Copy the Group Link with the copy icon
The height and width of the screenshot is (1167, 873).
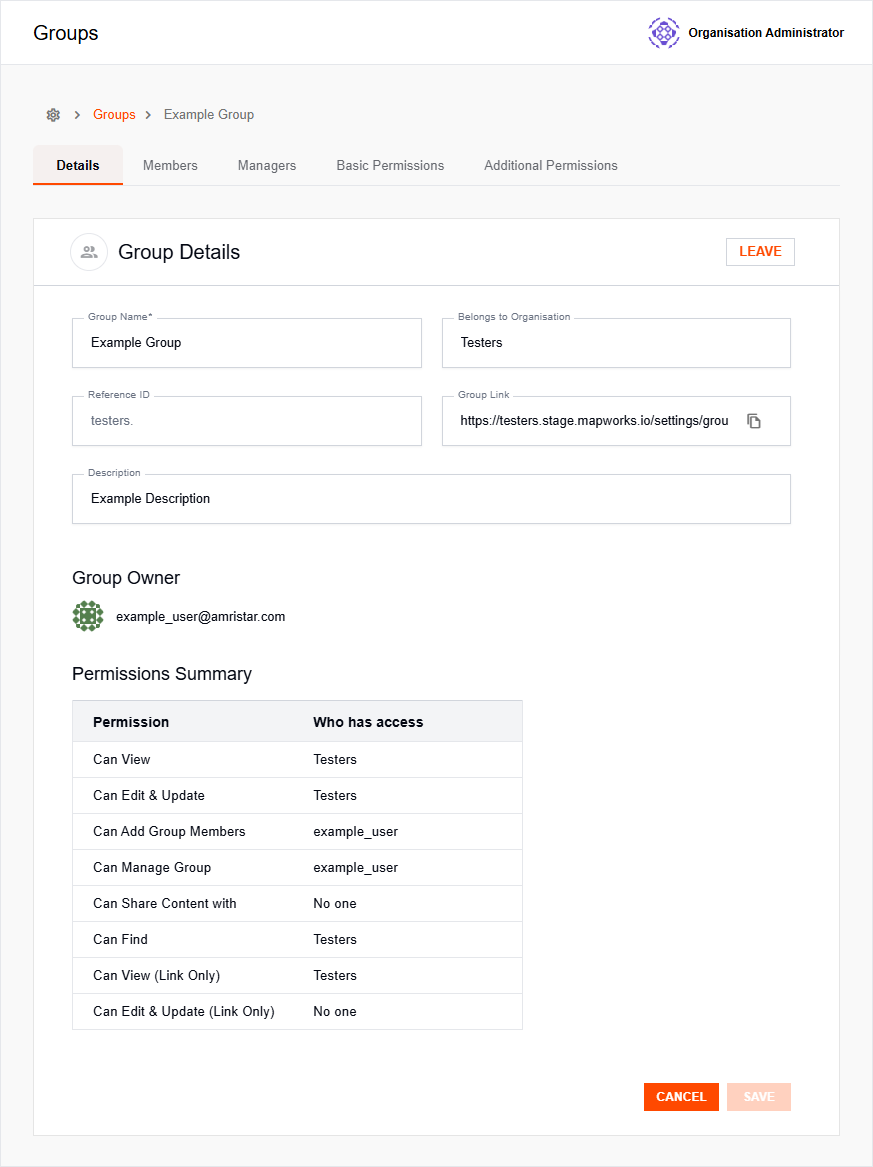(754, 421)
